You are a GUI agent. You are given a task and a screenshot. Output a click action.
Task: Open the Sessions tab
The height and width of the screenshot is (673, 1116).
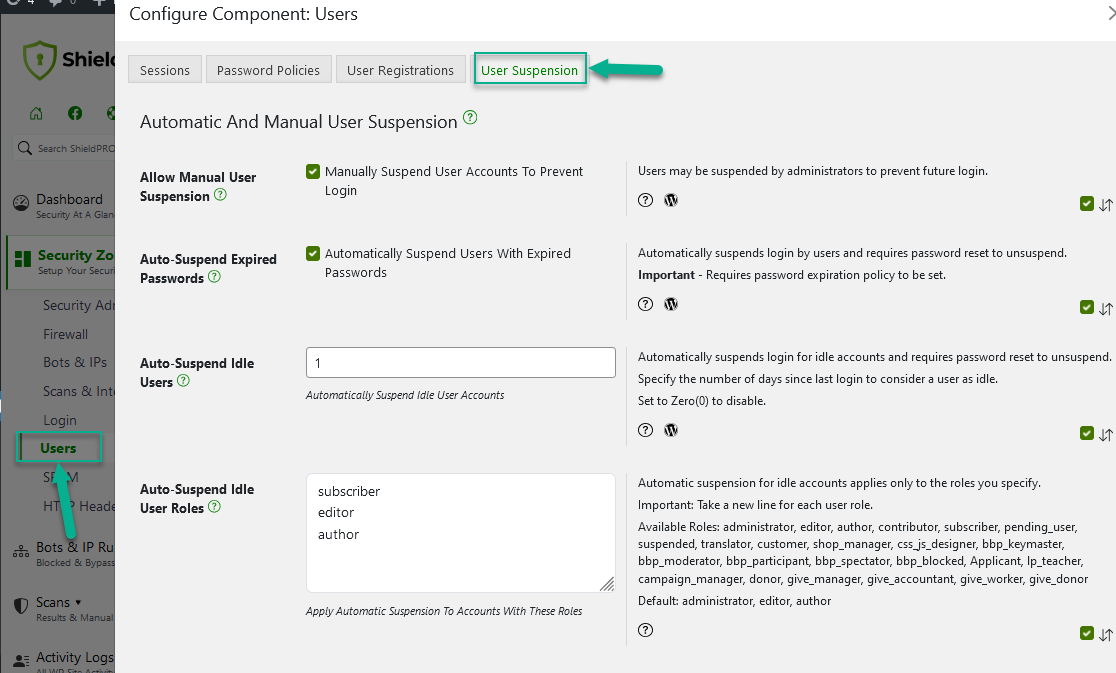[164, 69]
